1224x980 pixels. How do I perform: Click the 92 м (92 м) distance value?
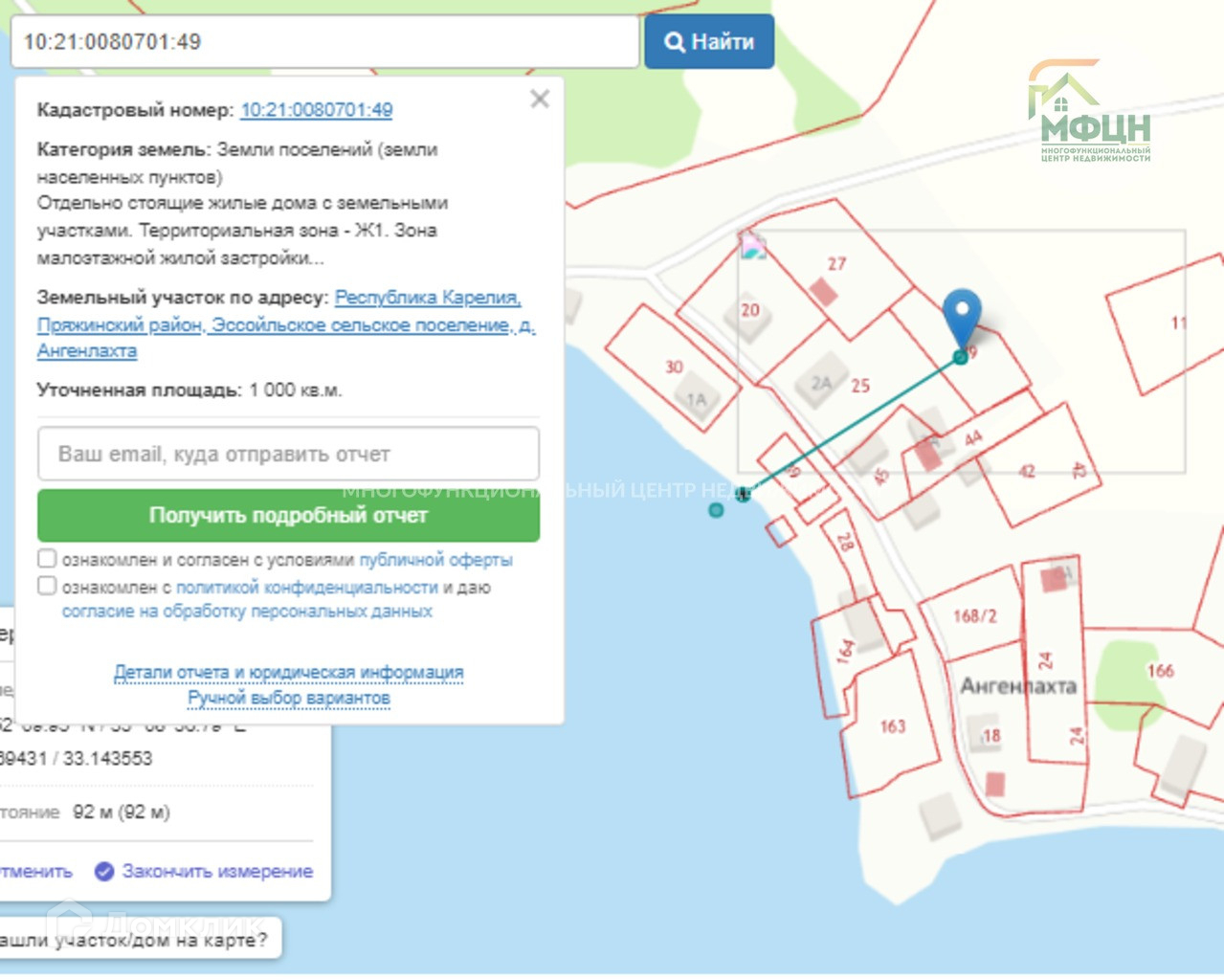pos(122,812)
